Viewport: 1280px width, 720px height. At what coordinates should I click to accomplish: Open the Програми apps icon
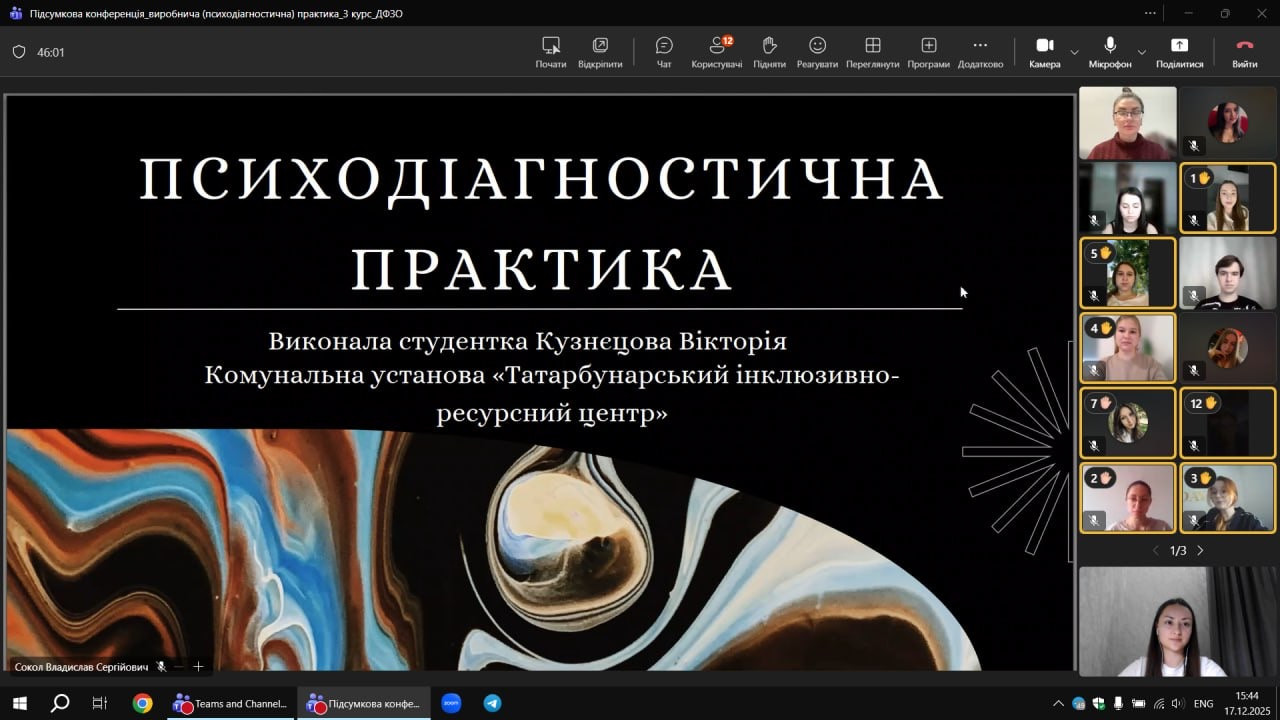tap(928, 52)
